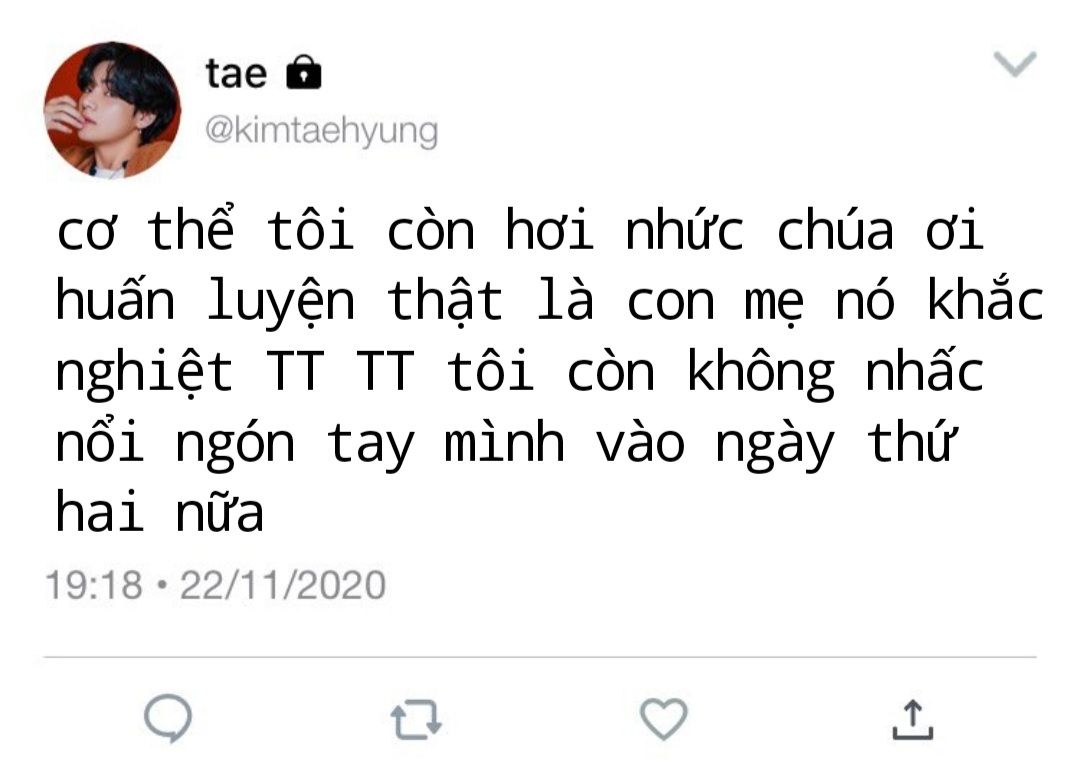
Task: Open the share menu via upload arrow icon
Action: pyautogui.click(x=913, y=719)
